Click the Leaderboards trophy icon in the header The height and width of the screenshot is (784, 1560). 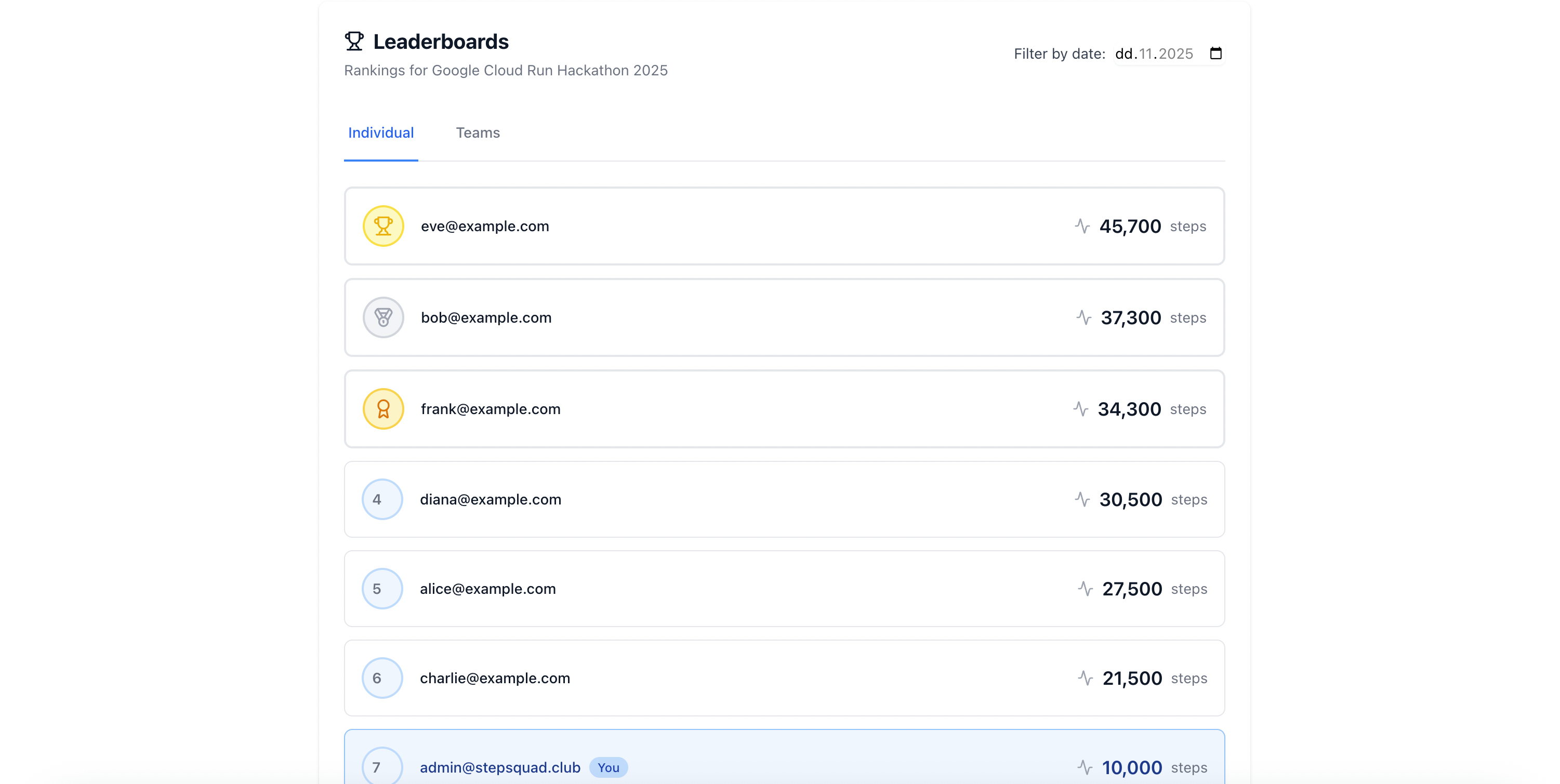(x=354, y=41)
